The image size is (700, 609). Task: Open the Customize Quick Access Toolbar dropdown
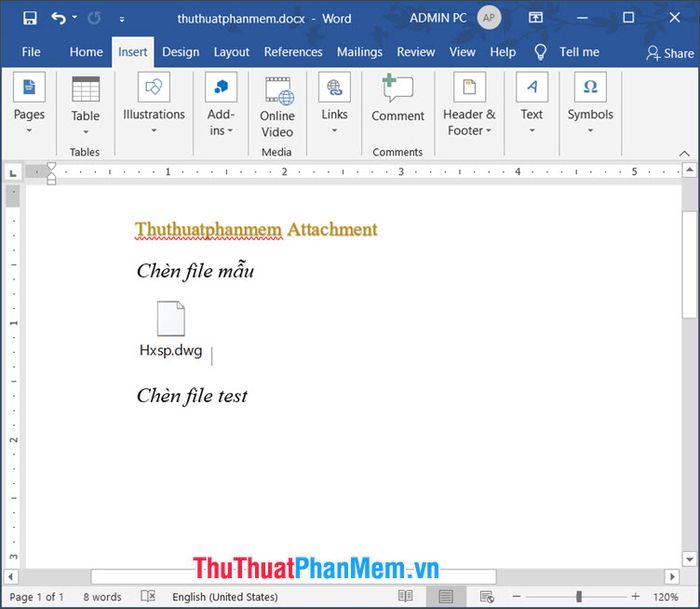(x=122, y=19)
